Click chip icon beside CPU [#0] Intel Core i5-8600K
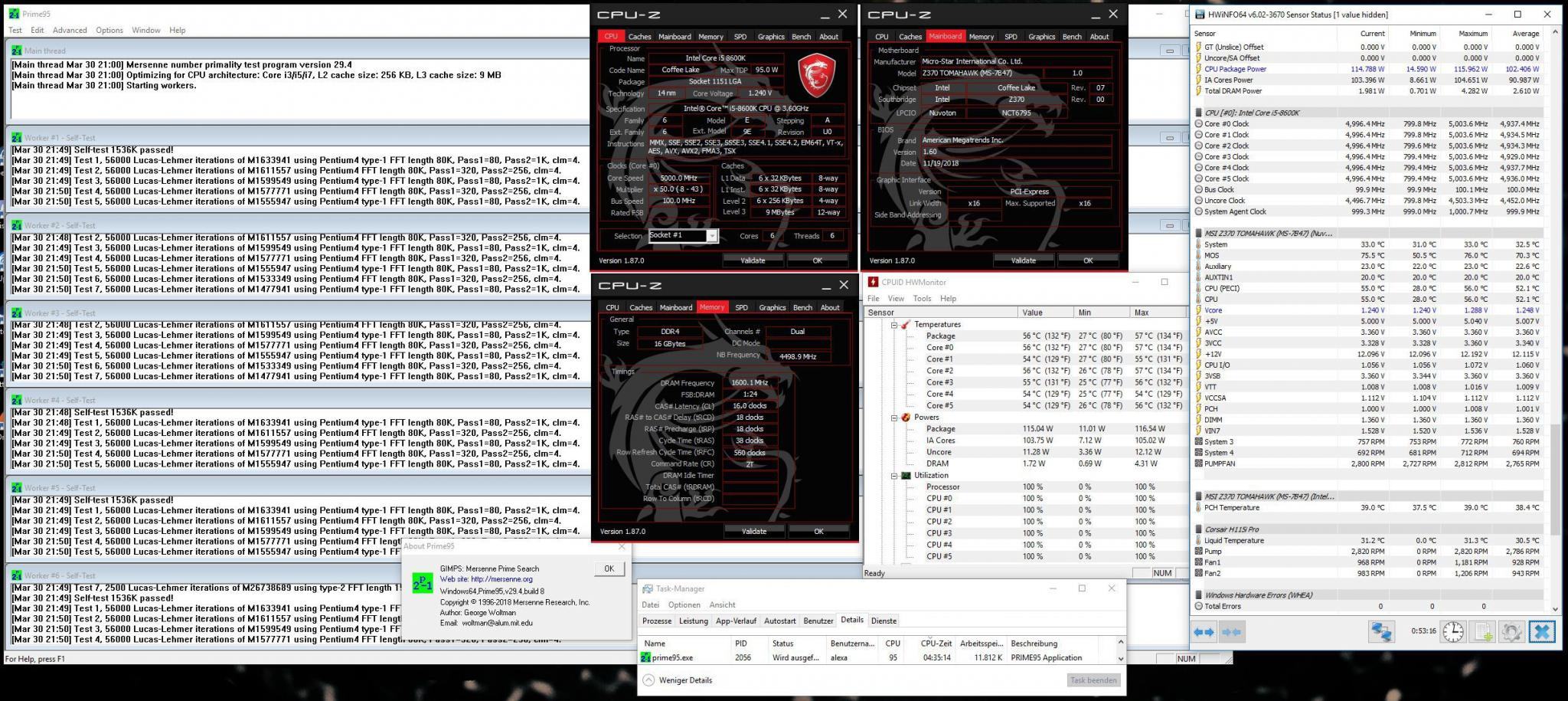Image resolution: width=1568 pixels, height=701 pixels. coord(1198,113)
